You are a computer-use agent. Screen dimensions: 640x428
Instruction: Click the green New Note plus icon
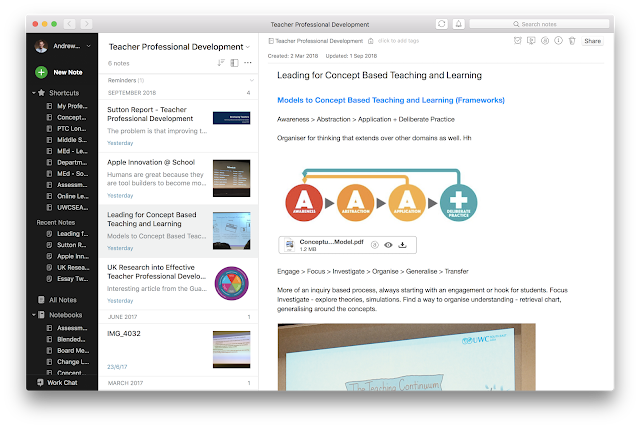[41, 72]
